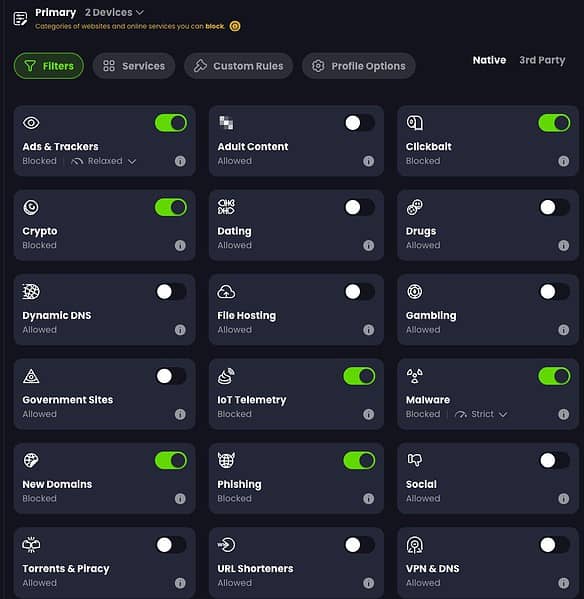
Task: Enable the Social filter toggle
Action: [554, 461]
